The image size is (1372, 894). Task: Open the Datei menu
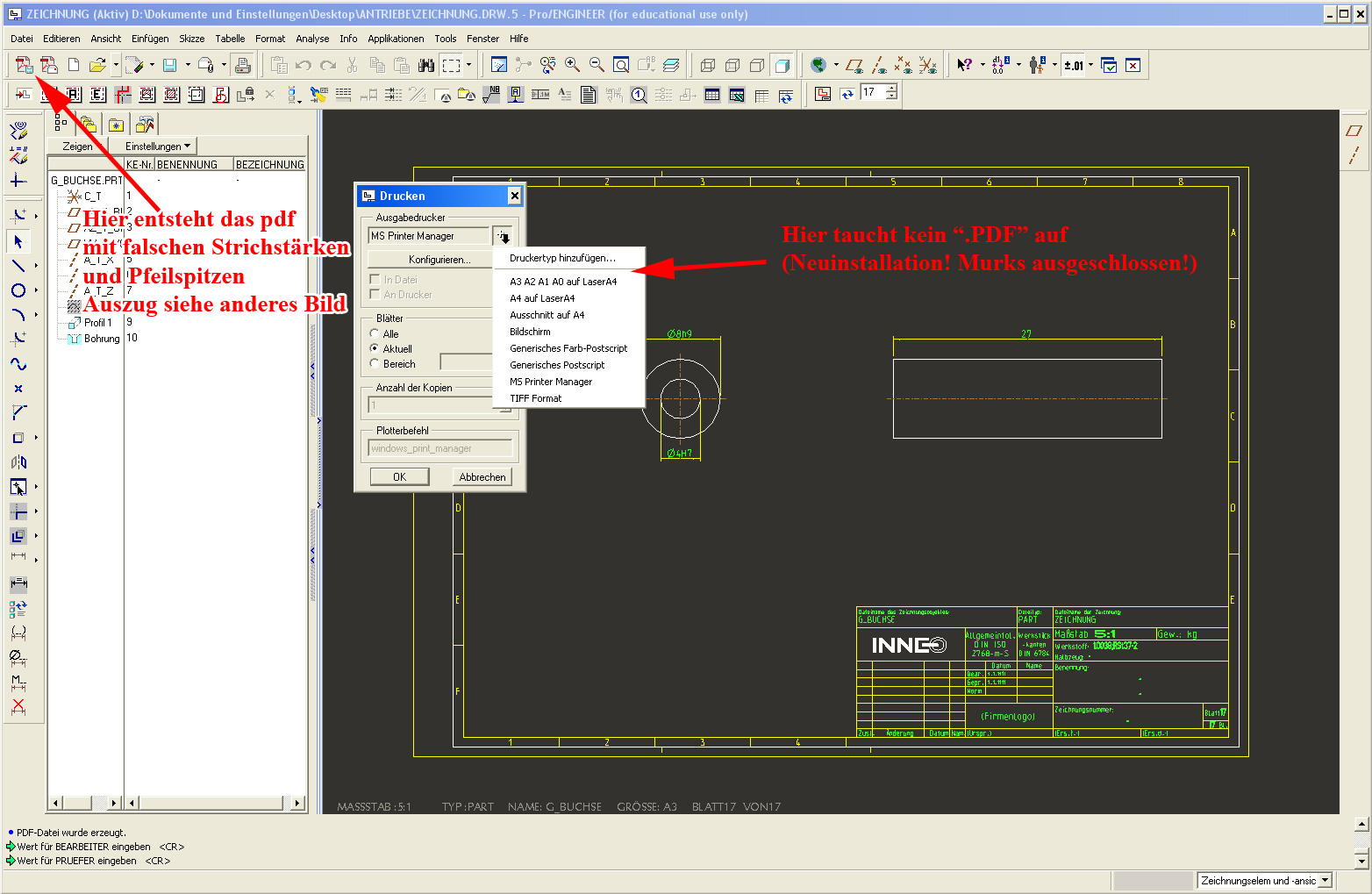(x=22, y=39)
